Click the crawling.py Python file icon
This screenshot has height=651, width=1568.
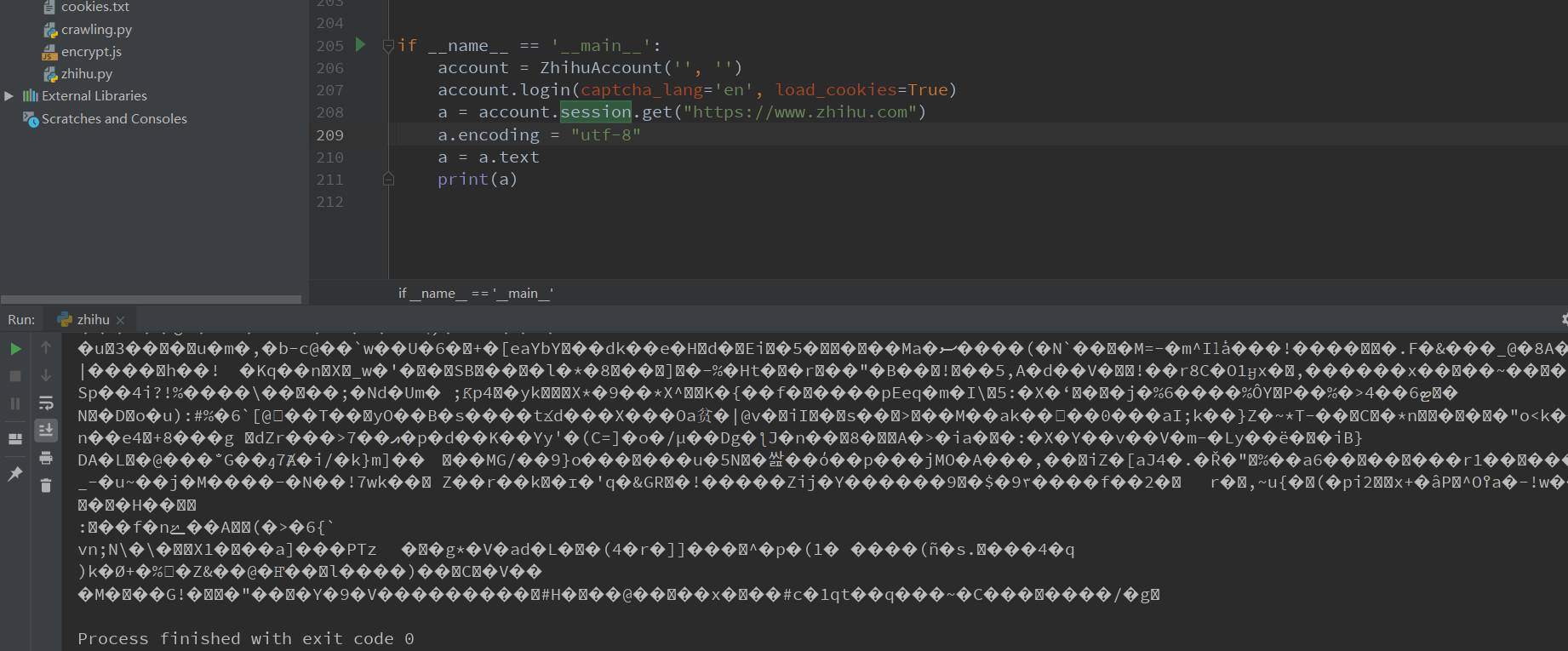coord(50,30)
